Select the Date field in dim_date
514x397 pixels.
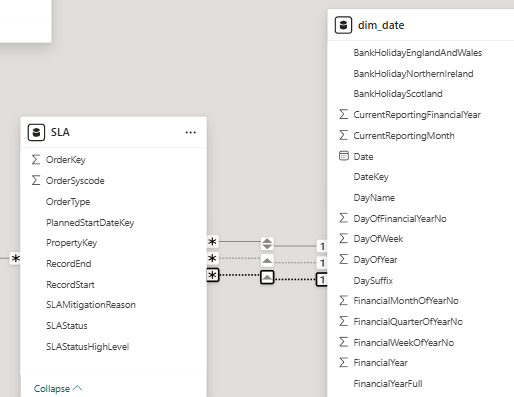tap(363, 157)
